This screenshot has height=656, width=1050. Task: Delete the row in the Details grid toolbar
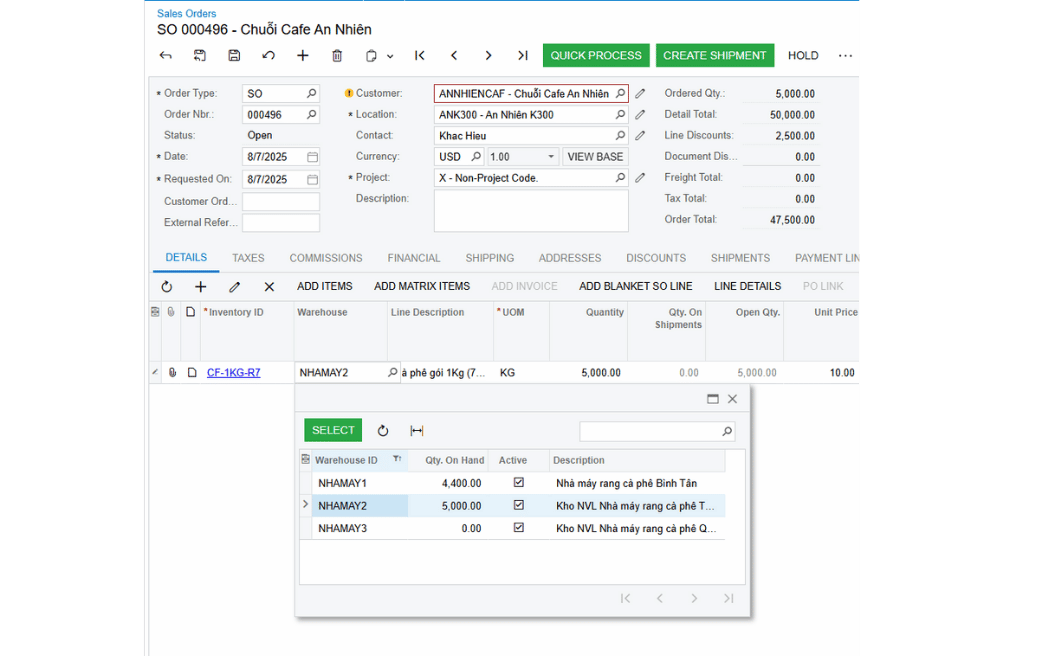(269, 287)
